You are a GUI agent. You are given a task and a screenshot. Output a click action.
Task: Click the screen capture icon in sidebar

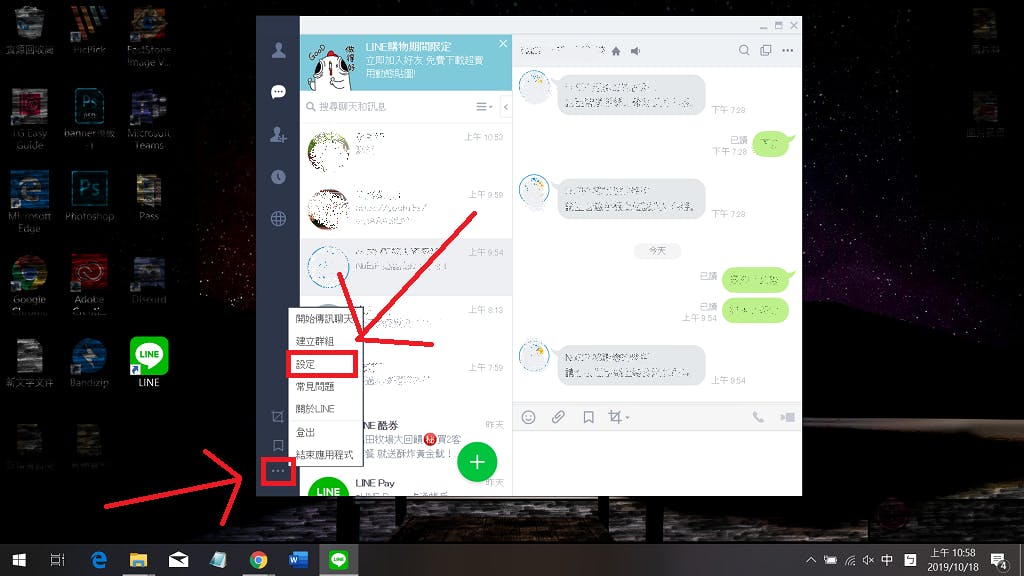[278, 417]
